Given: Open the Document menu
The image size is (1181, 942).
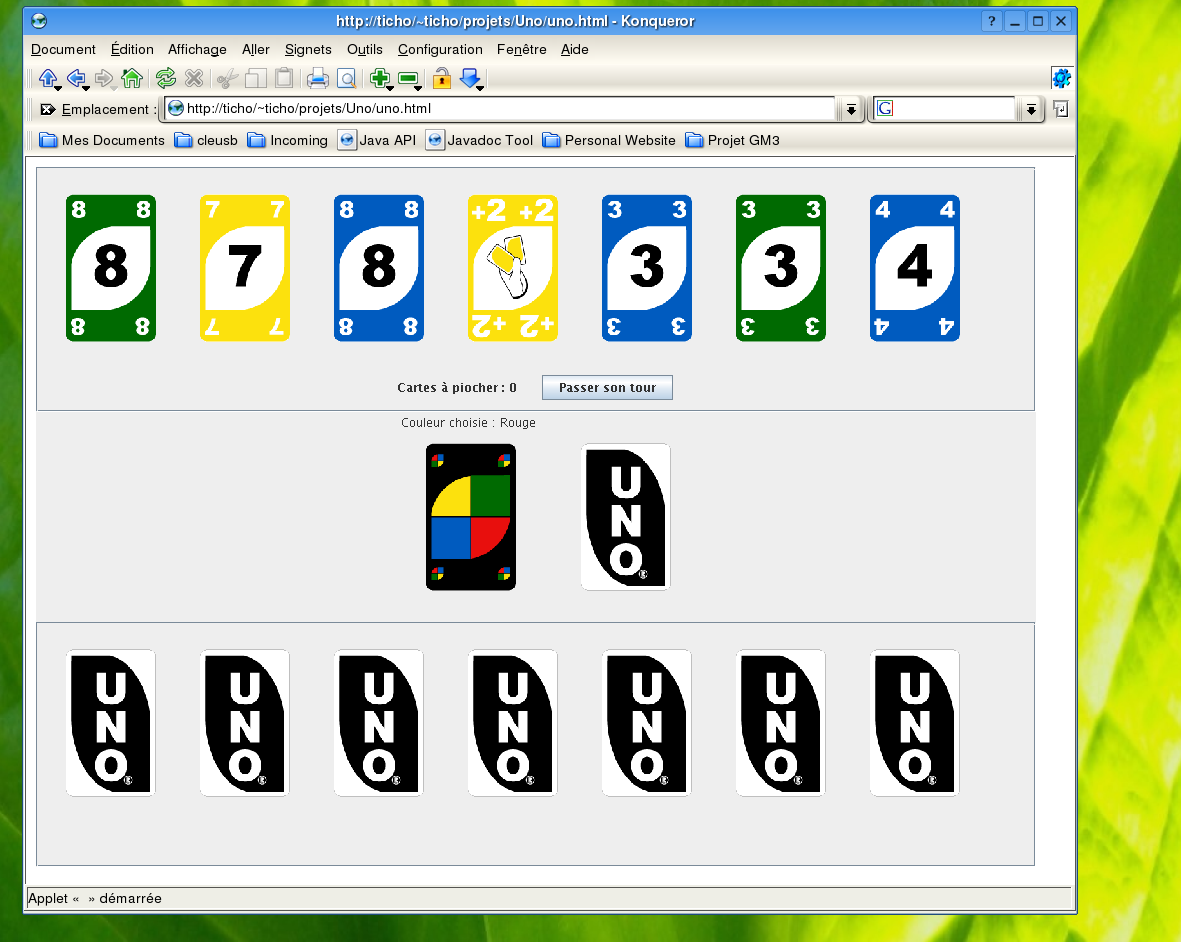Looking at the screenshot, I should (63, 50).
